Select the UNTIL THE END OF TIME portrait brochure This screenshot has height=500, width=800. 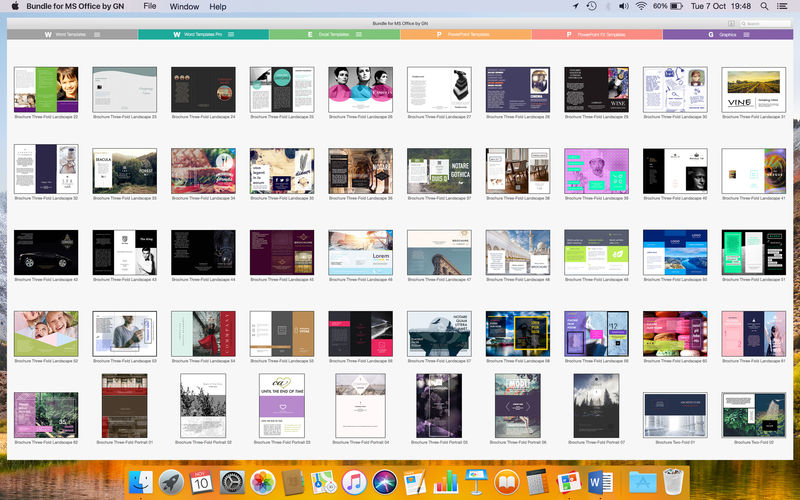click(282, 406)
